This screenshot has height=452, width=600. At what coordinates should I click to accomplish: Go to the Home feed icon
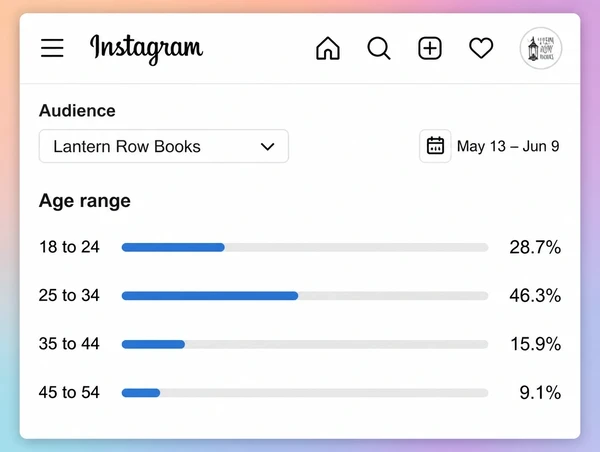click(x=328, y=48)
